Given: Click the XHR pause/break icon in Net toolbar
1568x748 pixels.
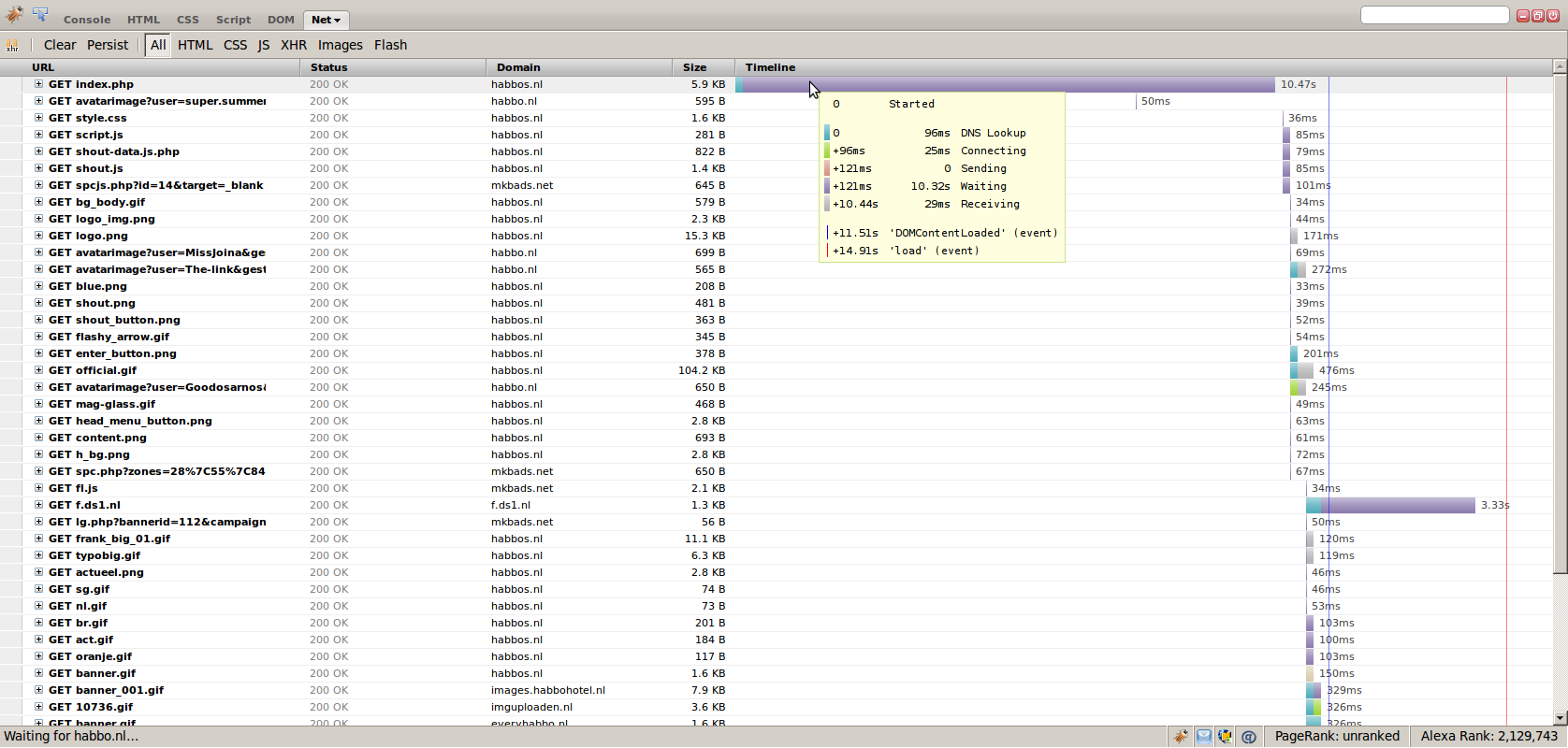Looking at the screenshot, I should pos(12,45).
